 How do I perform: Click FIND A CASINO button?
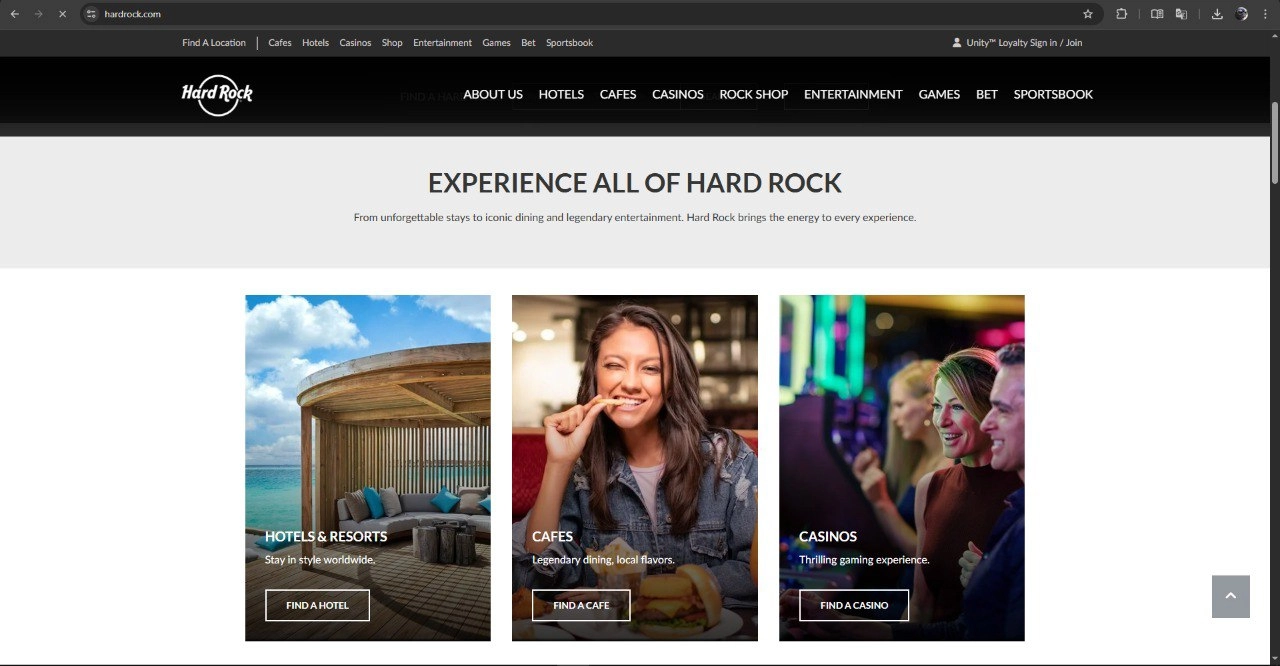tap(854, 605)
